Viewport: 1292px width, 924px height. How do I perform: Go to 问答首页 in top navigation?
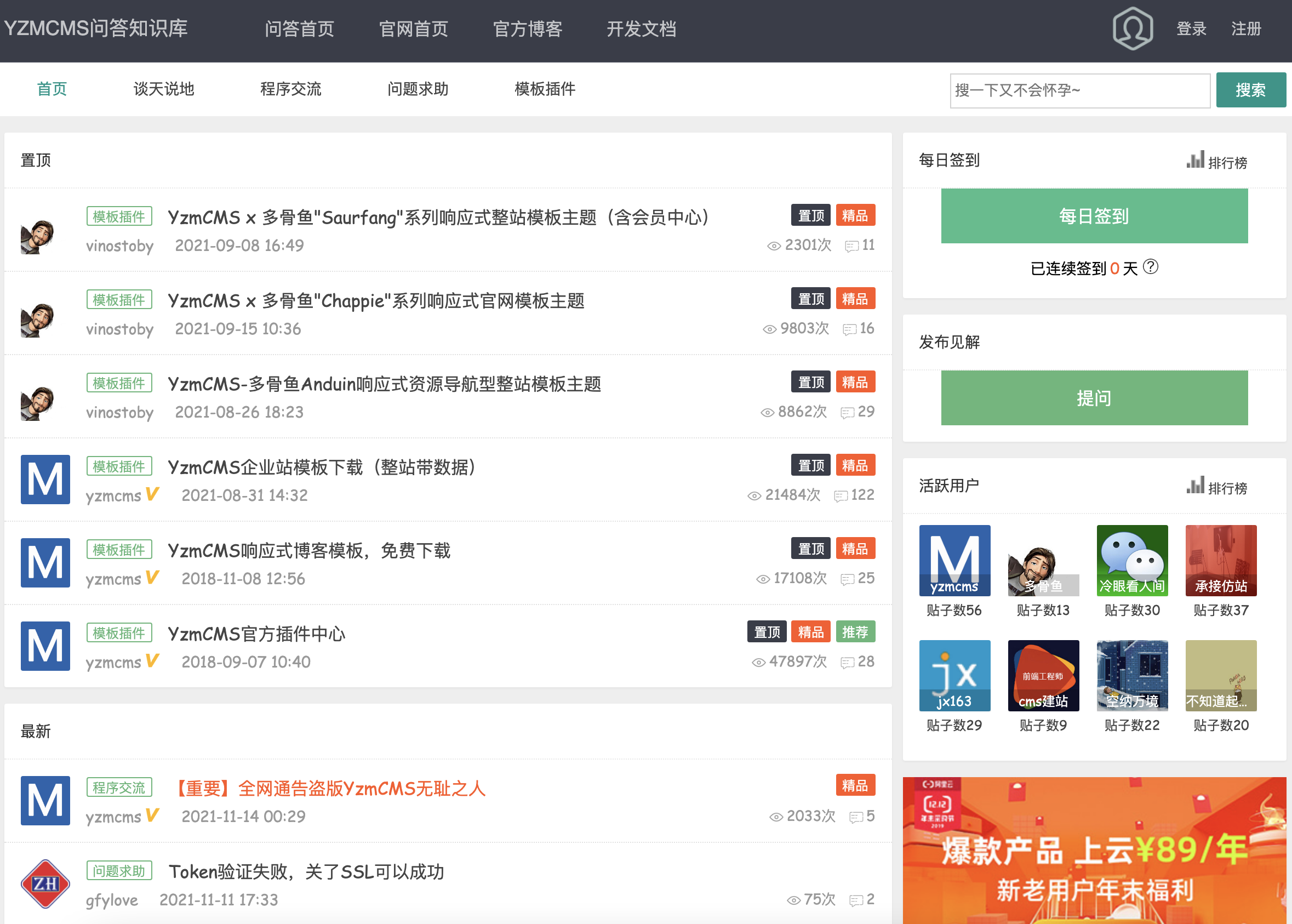[299, 28]
